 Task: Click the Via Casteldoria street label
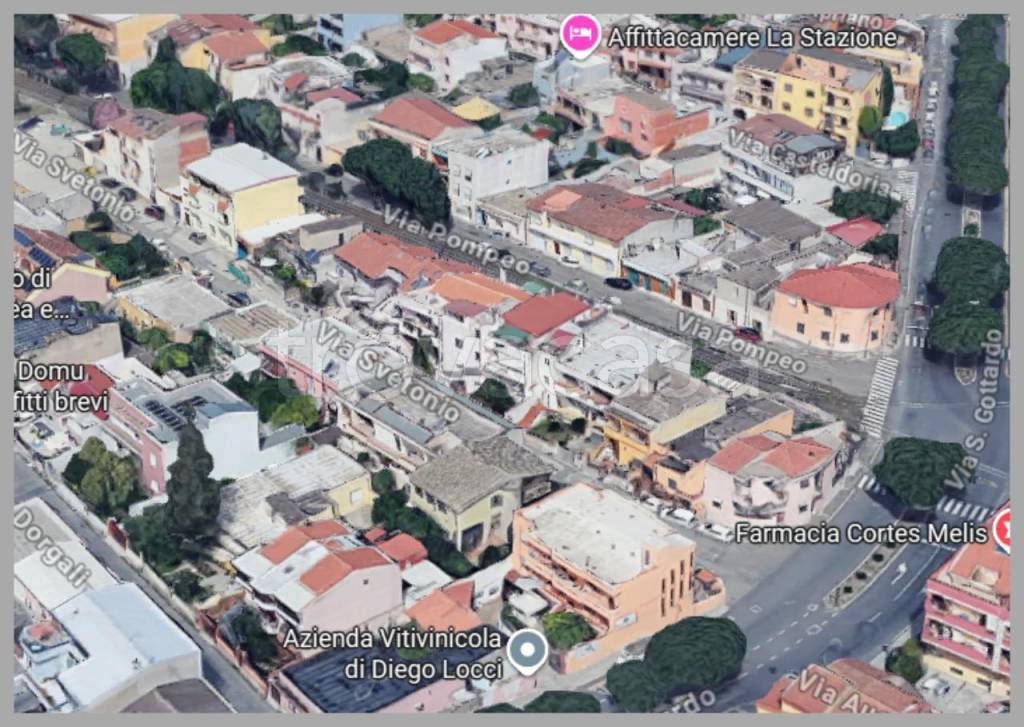pyautogui.click(x=808, y=163)
